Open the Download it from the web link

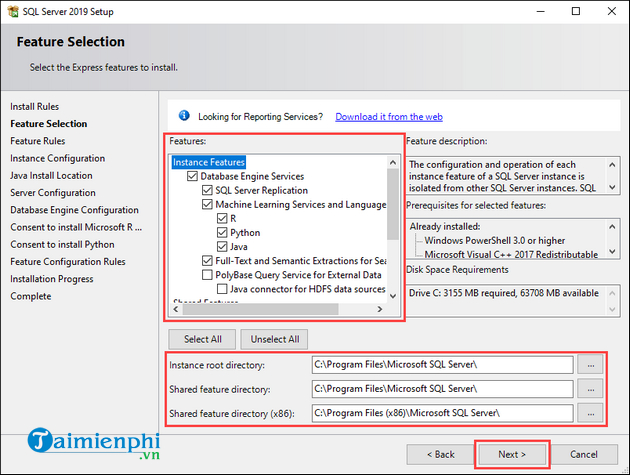click(x=389, y=117)
